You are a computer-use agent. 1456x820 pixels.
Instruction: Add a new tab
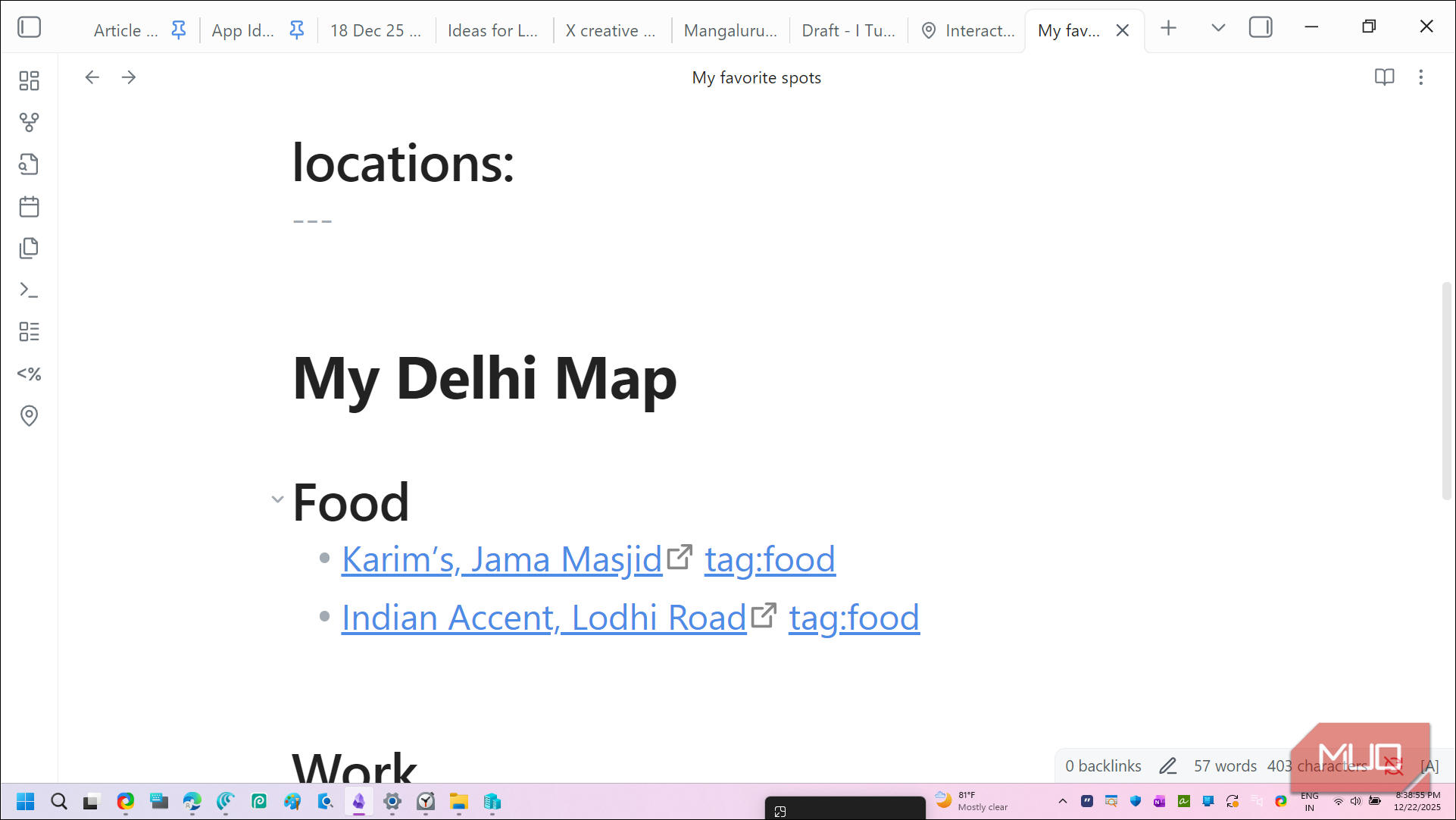coord(1169,28)
